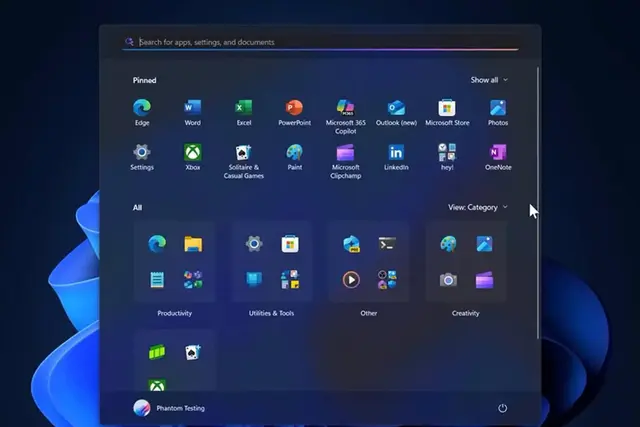Open Paint in the Creativity category

[448, 244]
